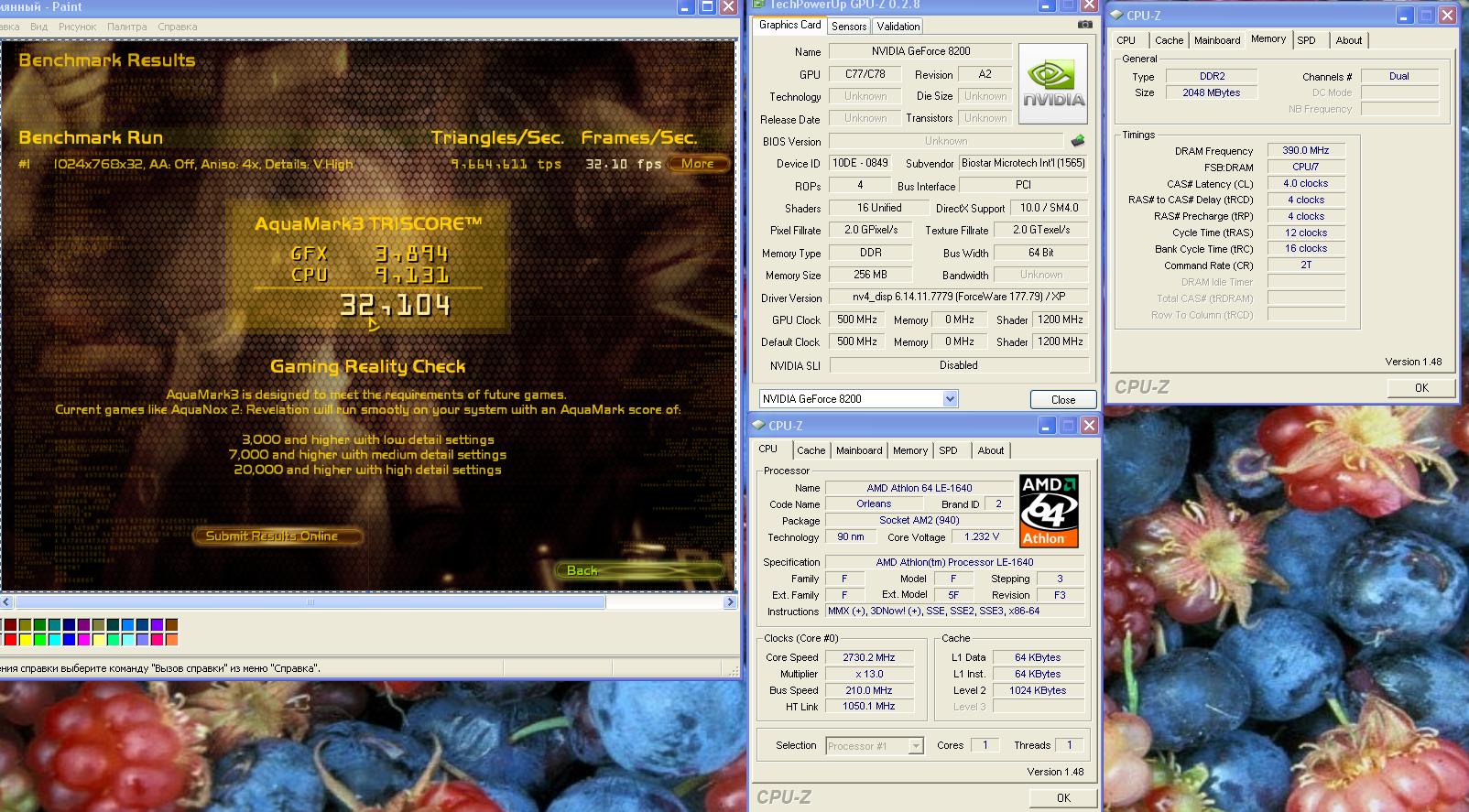The width and height of the screenshot is (1469, 812).
Task: Pick the cyan palette swatch
Action: 55,640
